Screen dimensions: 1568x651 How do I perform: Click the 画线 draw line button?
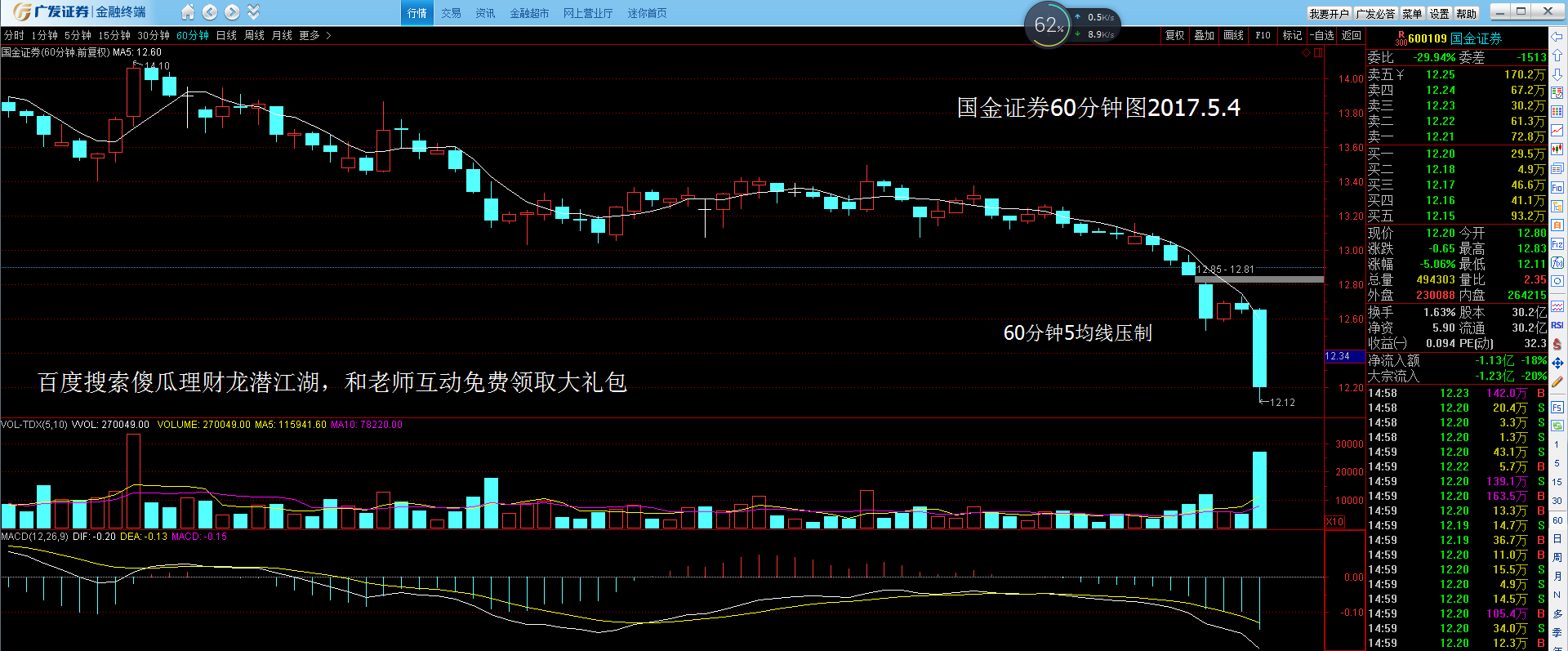click(1234, 35)
